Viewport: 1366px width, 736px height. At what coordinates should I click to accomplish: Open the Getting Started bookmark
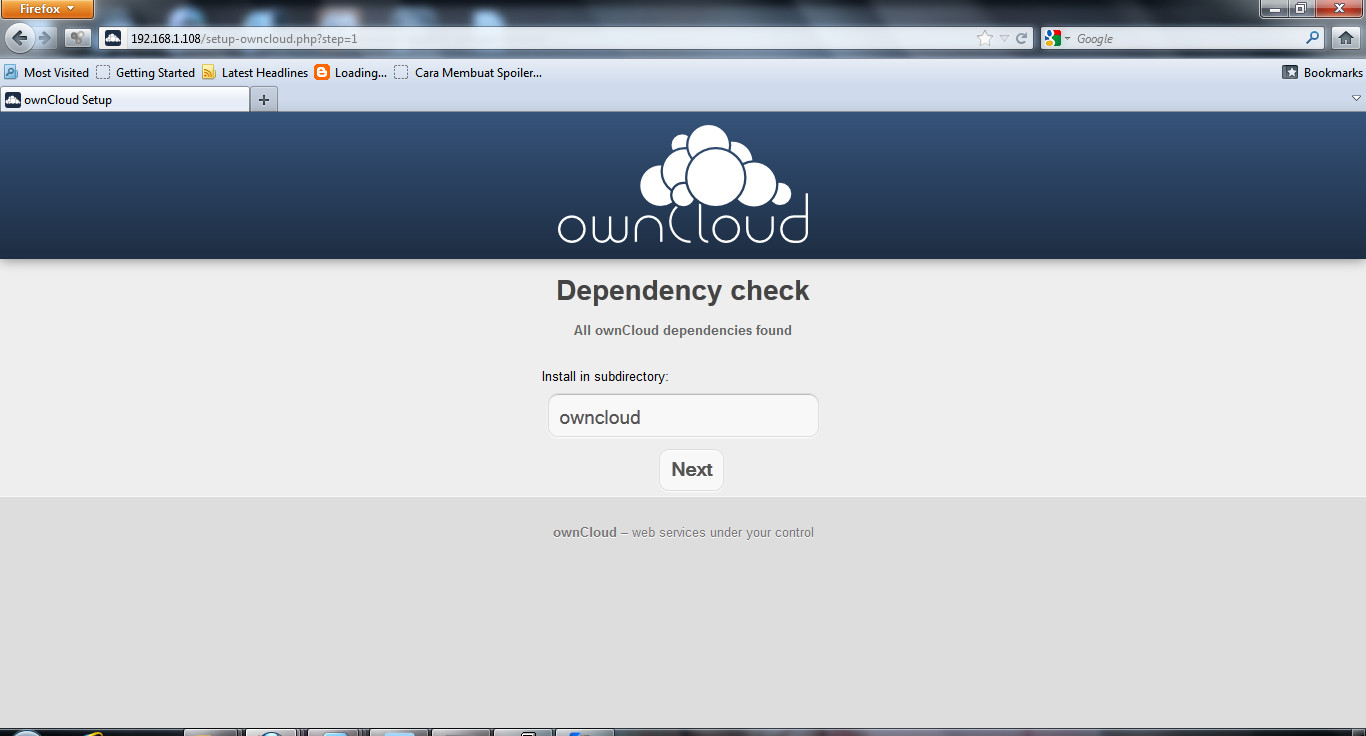click(146, 72)
